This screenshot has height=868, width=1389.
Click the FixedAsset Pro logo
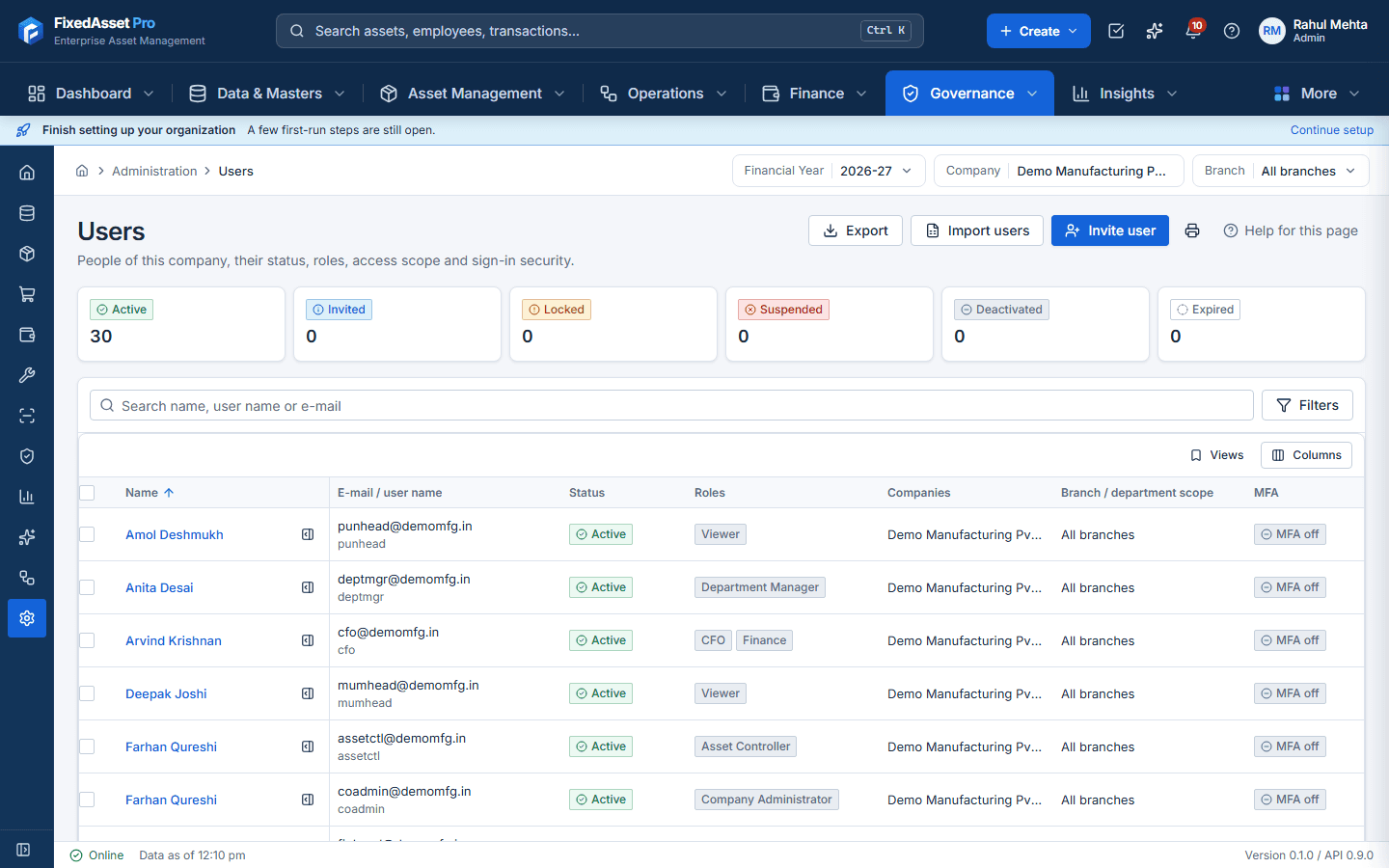[x=112, y=31]
